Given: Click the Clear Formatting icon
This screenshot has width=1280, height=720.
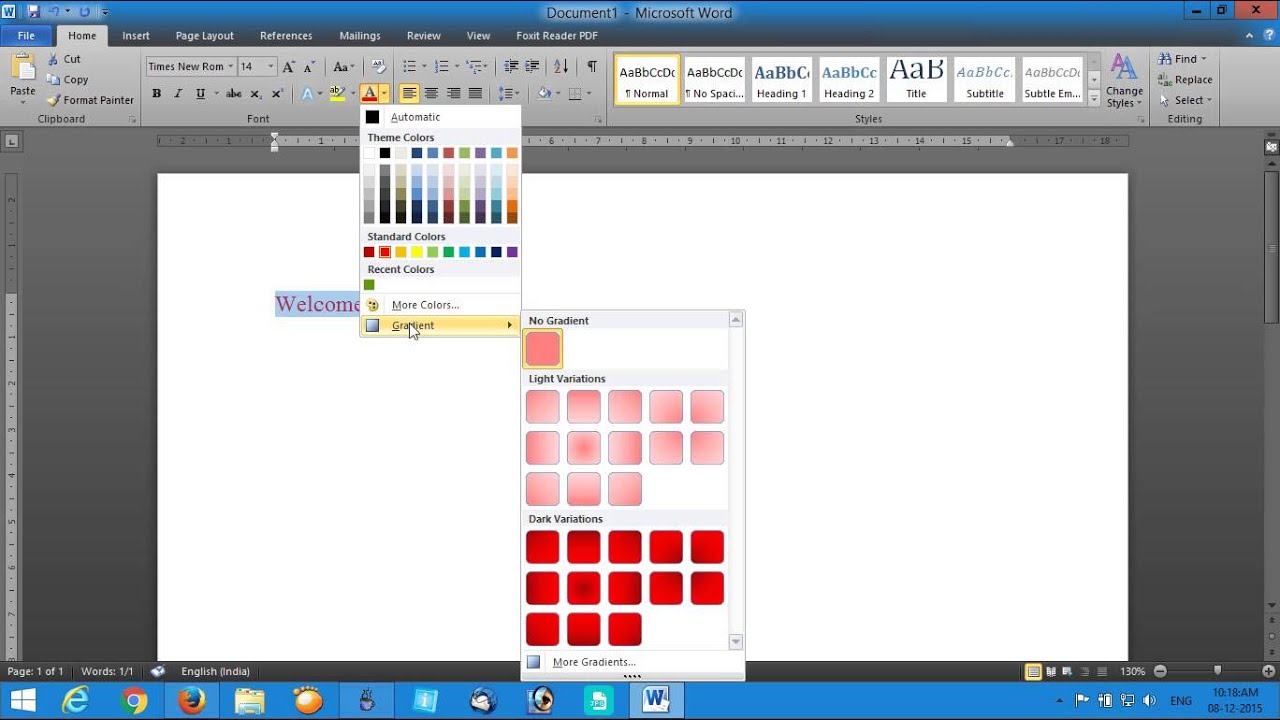Looking at the screenshot, I should tap(378, 67).
